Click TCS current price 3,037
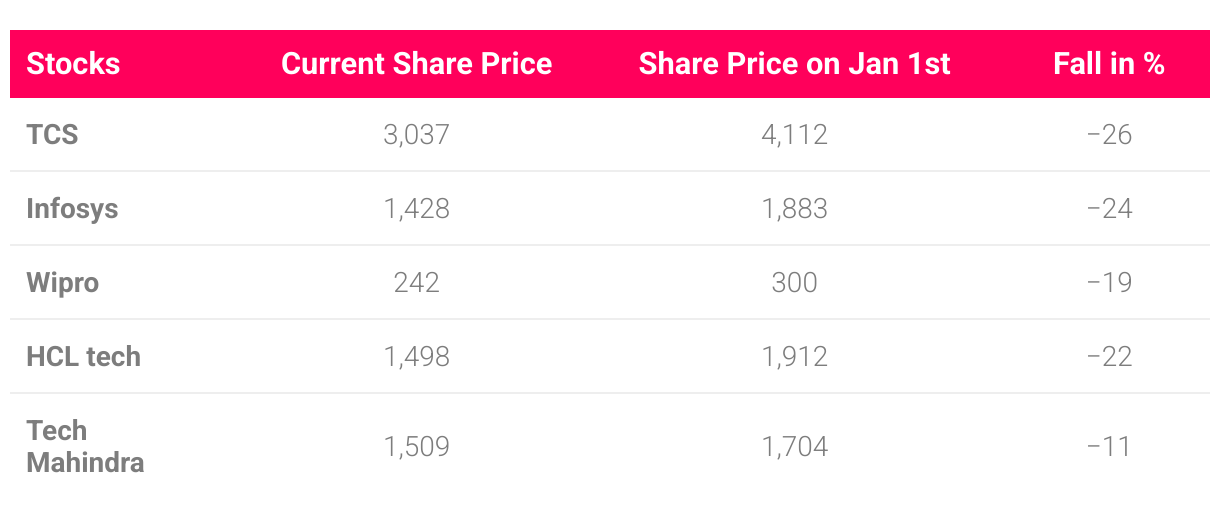The width and height of the screenshot is (1220, 508). coord(416,135)
